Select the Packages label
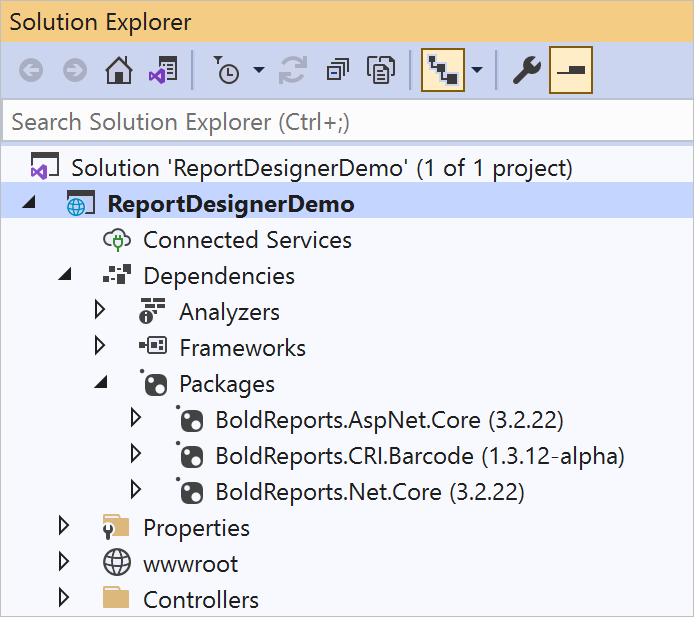Image resolution: width=694 pixels, height=617 pixels. 227,384
